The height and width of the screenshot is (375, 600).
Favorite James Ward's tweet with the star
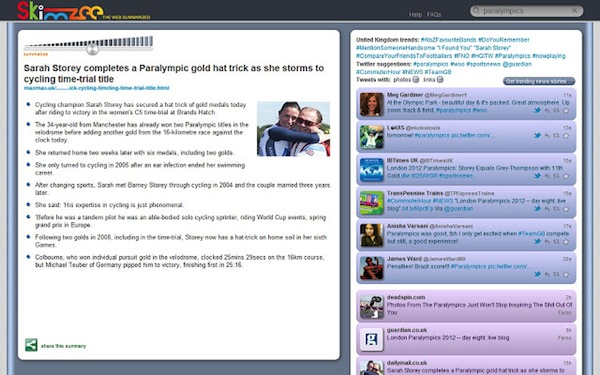coord(566,274)
